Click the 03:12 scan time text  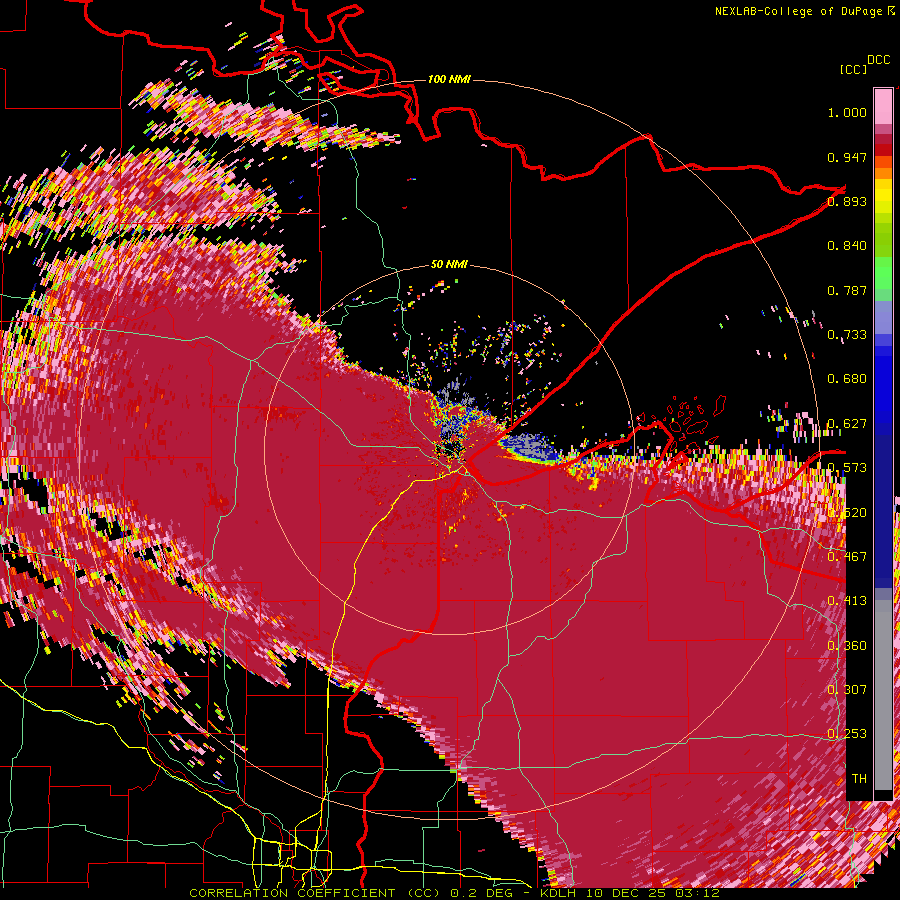(x=699, y=893)
